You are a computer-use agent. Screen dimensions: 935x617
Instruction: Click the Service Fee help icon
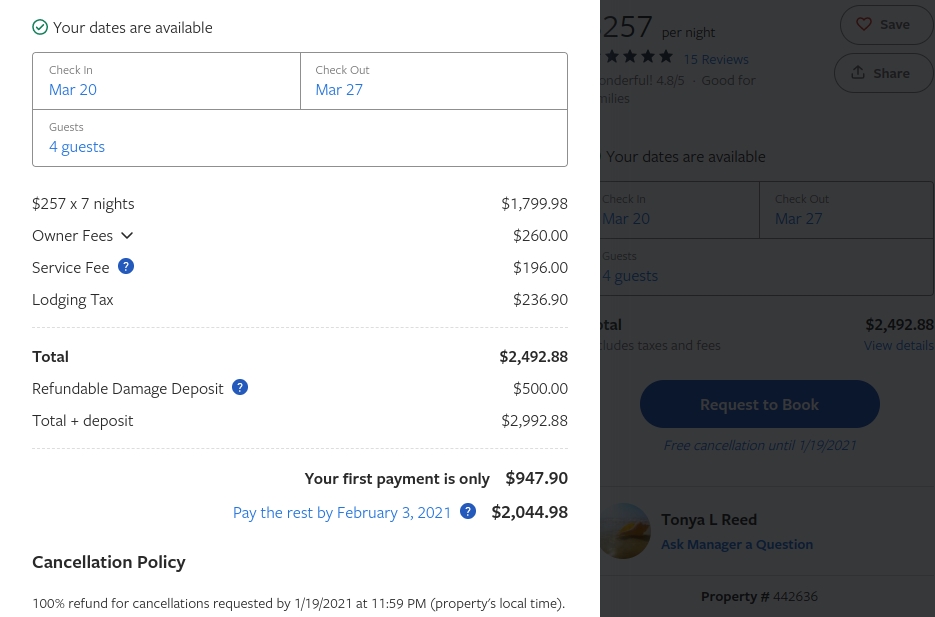click(x=126, y=266)
